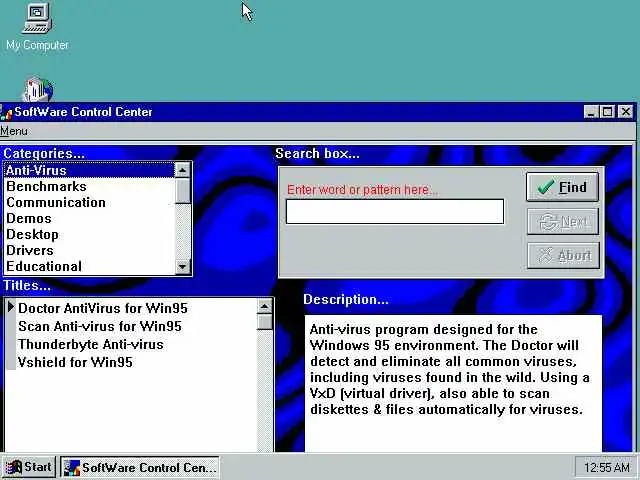Screen dimensions: 640x480
Task: Close the SoftWare Control Center window
Action: pos(625,112)
